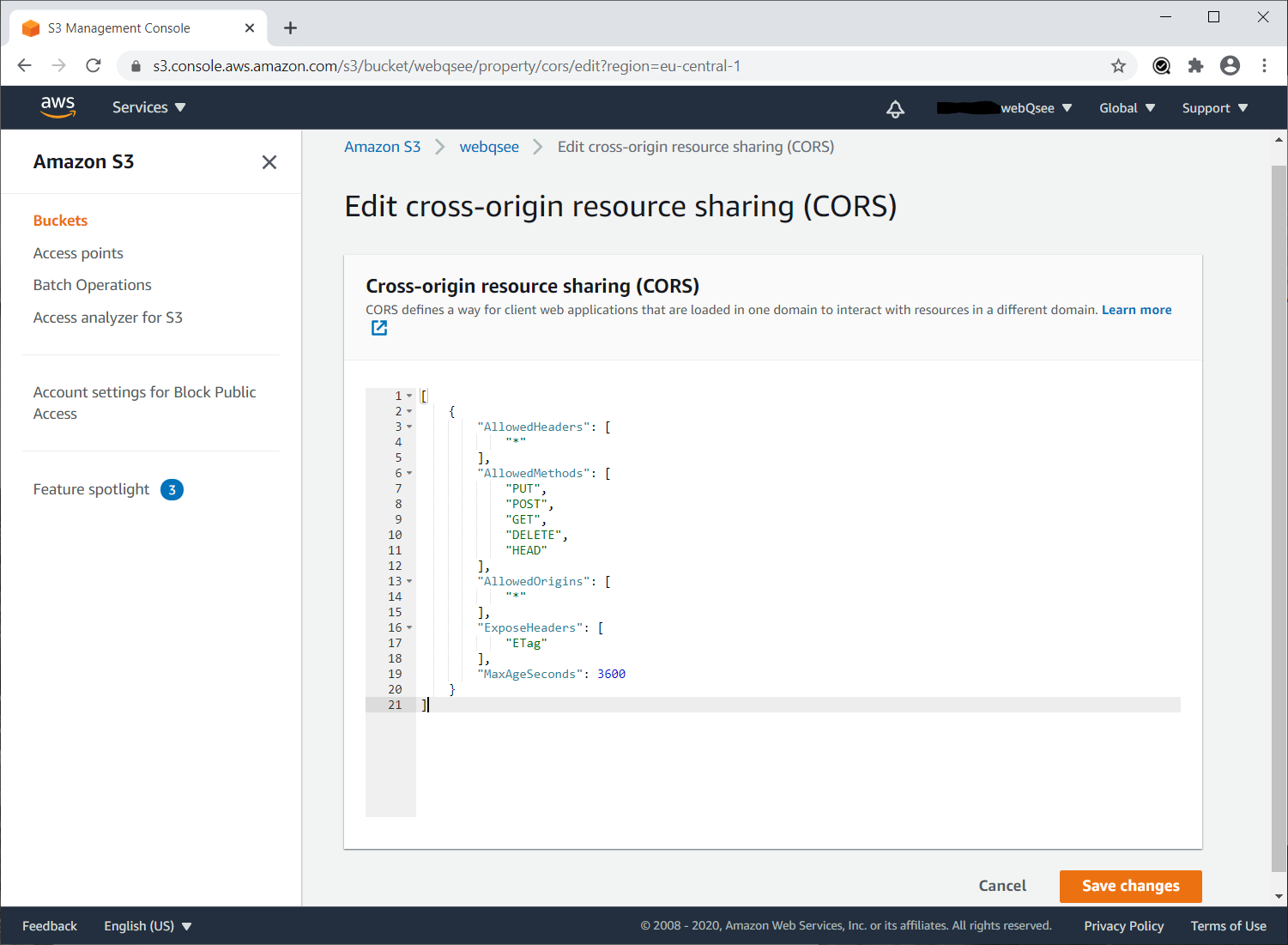Open a new browser tab with plus

pos(291,28)
